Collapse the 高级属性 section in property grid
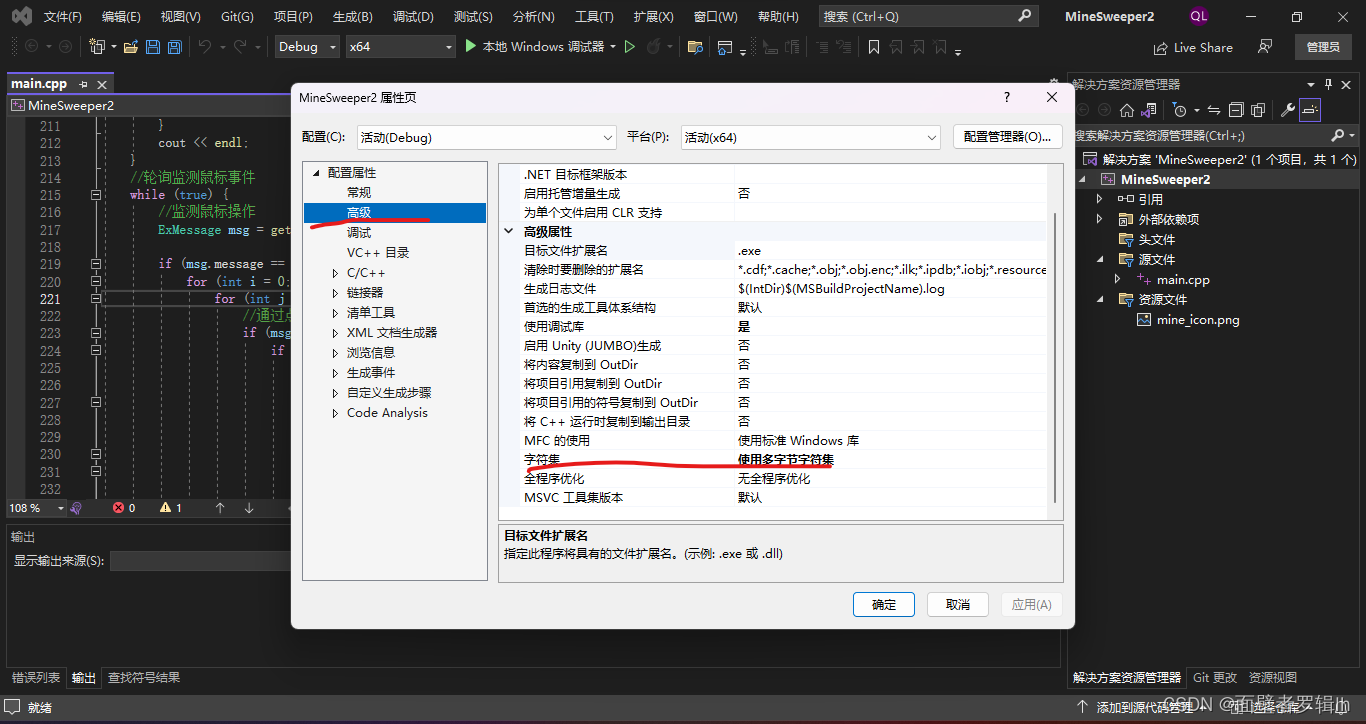The height and width of the screenshot is (724, 1366). pos(509,231)
